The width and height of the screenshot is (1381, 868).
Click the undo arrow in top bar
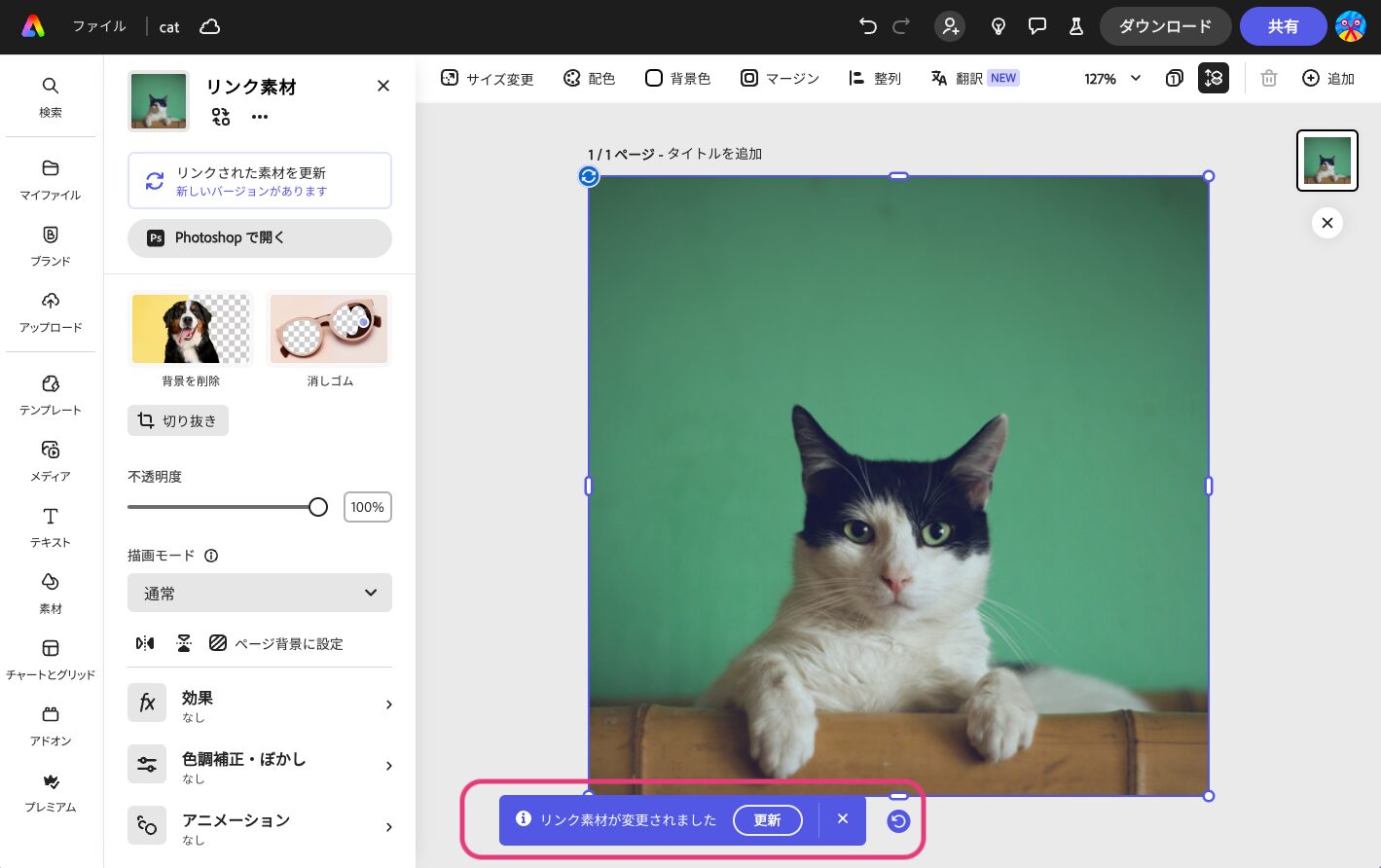pyautogui.click(x=867, y=26)
